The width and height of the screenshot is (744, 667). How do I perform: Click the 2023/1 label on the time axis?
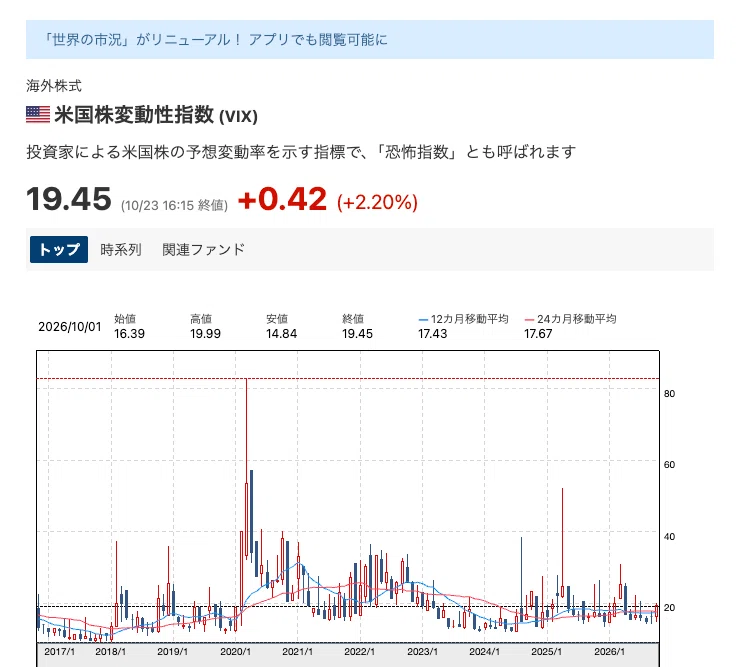pyautogui.click(x=422, y=651)
